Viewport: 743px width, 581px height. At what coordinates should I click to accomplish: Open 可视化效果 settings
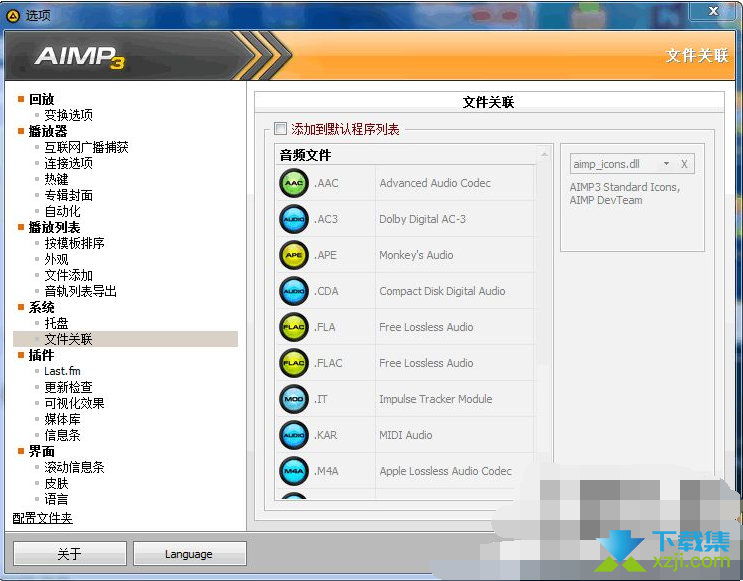(x=74, y=403)
